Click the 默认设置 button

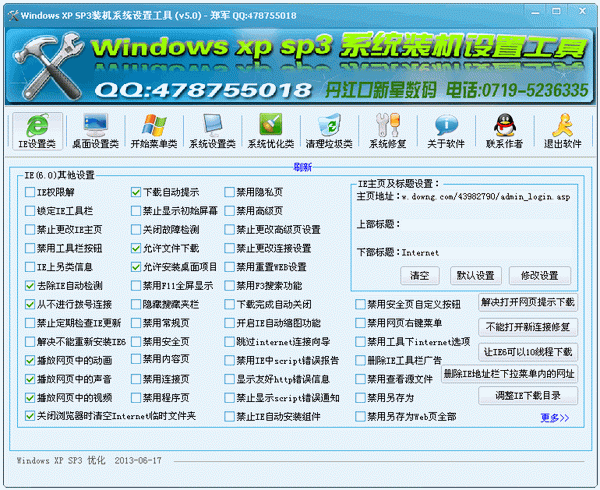tap(476, 275)
